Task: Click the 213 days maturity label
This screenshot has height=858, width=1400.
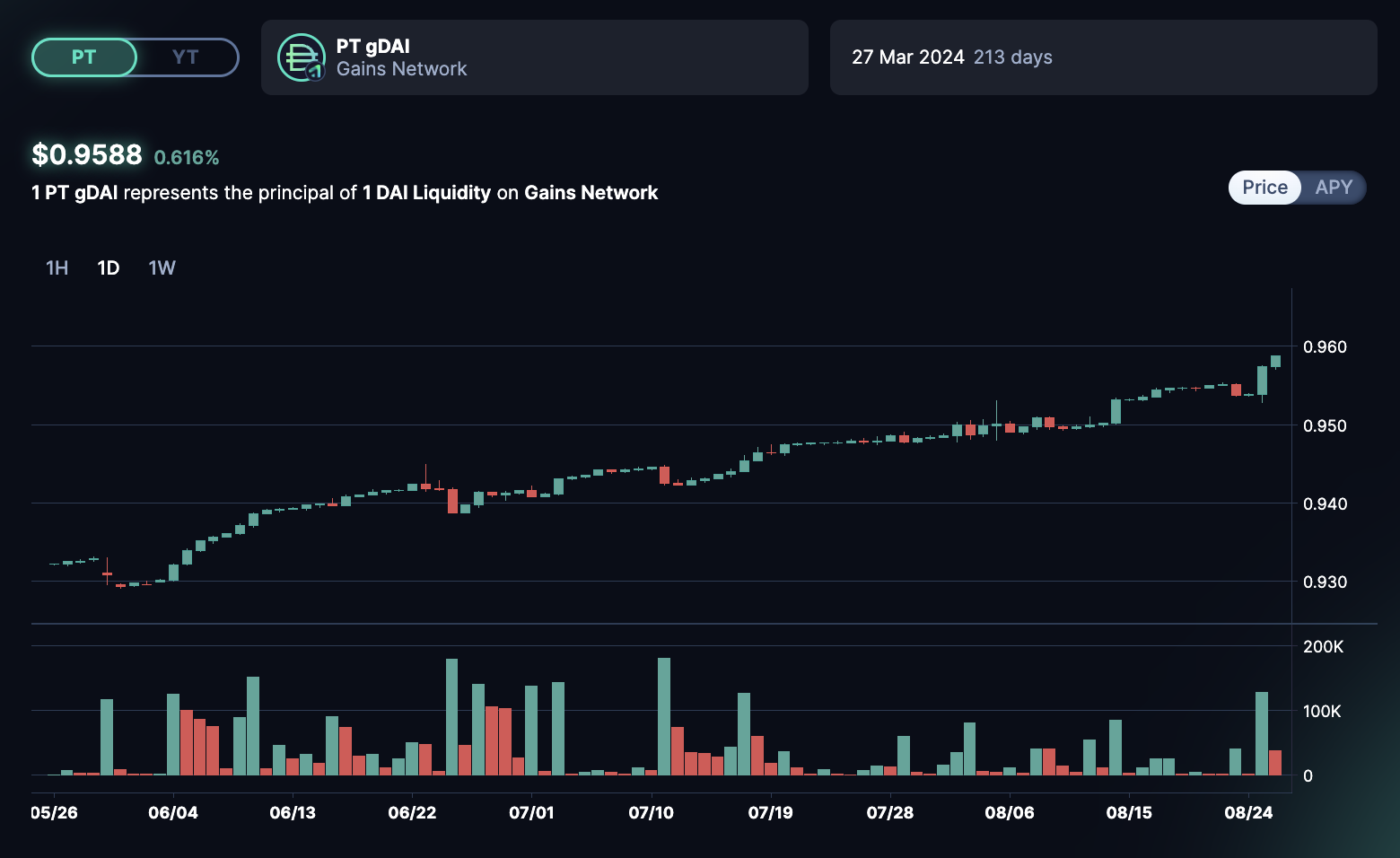Action: [1012, 57]
